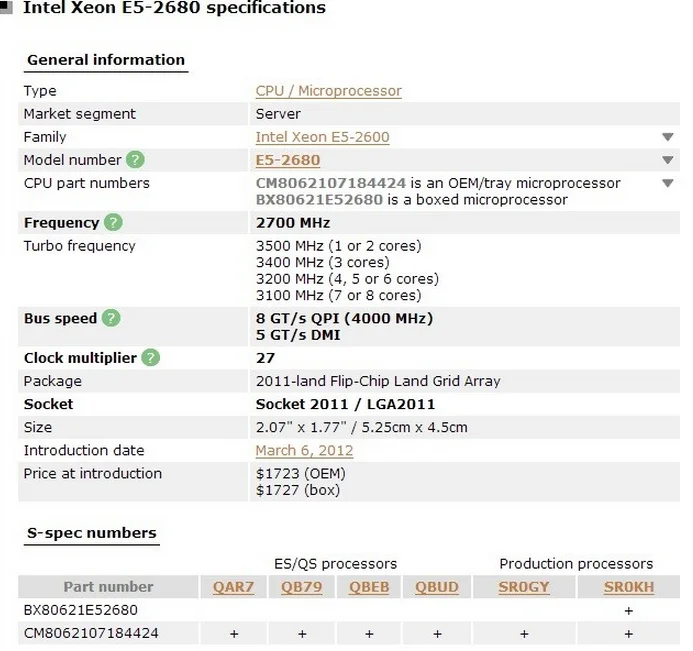Open the March 6, 2012 date link
Screen dimensions: 693x651
coord(304,451)
